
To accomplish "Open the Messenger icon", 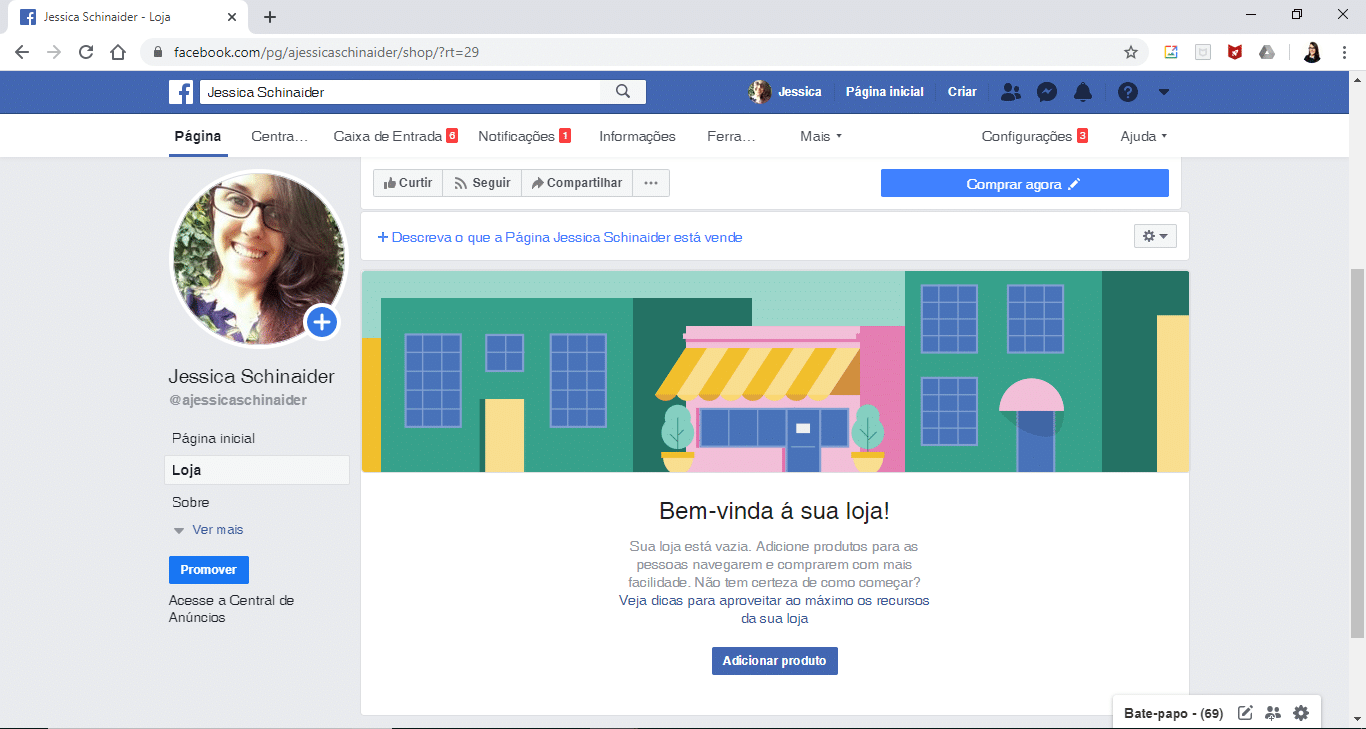I will [x=1047, y=92].
